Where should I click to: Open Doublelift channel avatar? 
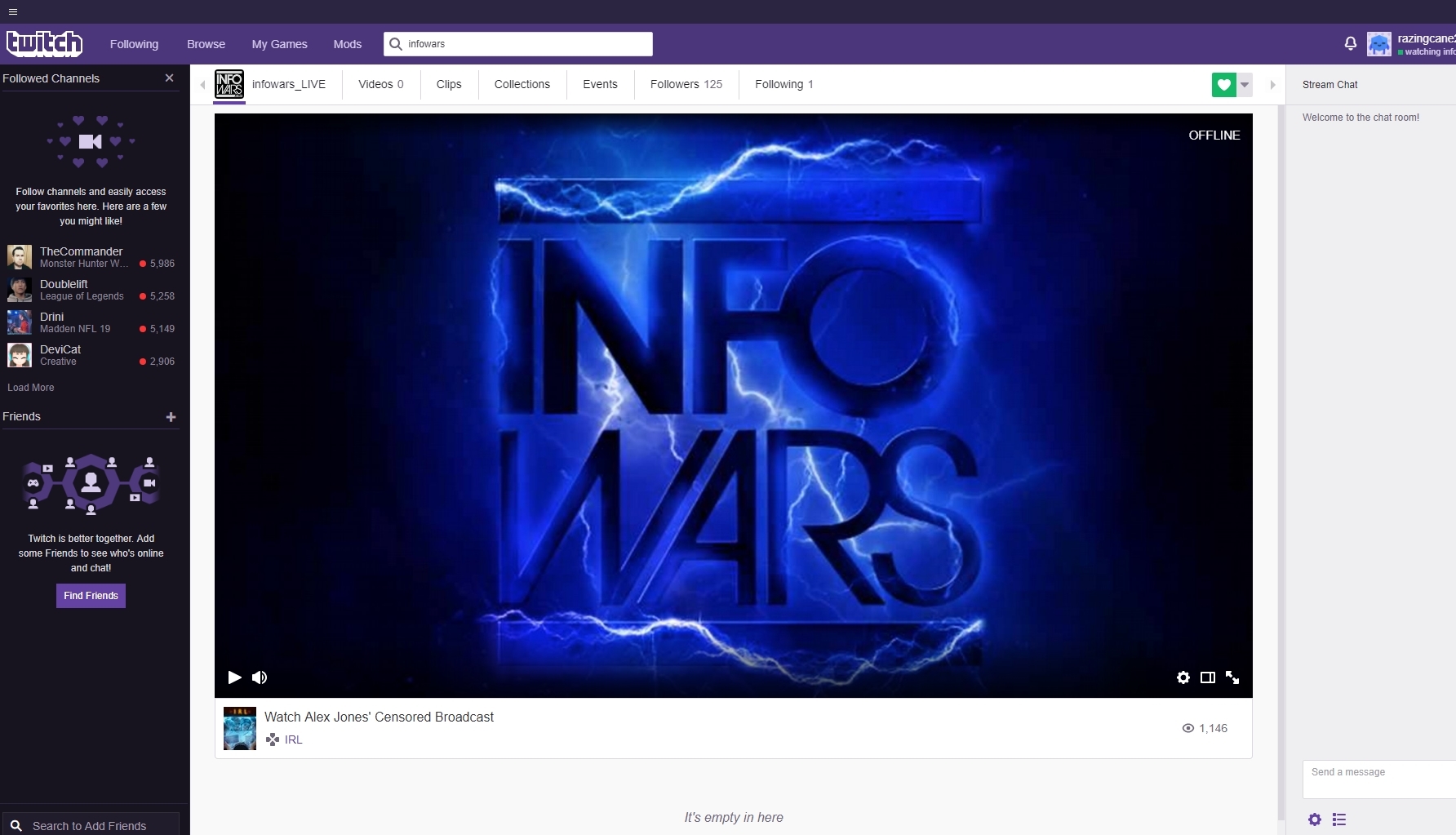(20, 290)
